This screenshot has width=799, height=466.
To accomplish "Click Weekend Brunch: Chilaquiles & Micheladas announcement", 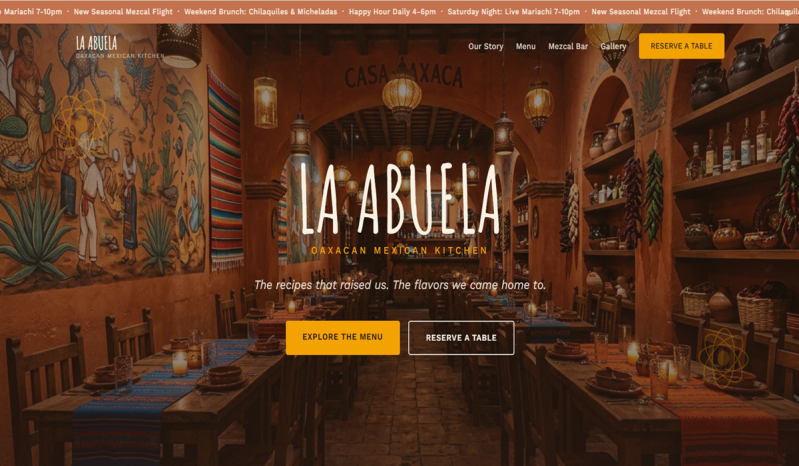I will tap(260, 12).
